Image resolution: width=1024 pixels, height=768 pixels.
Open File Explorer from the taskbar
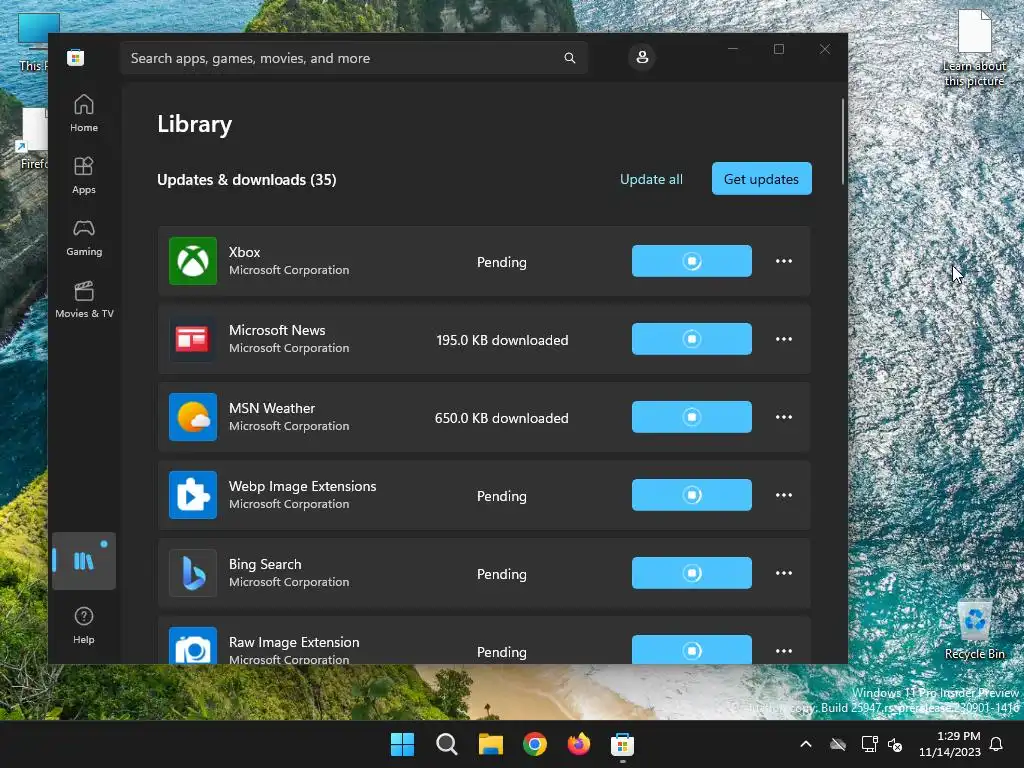click(x=490, y=744)
